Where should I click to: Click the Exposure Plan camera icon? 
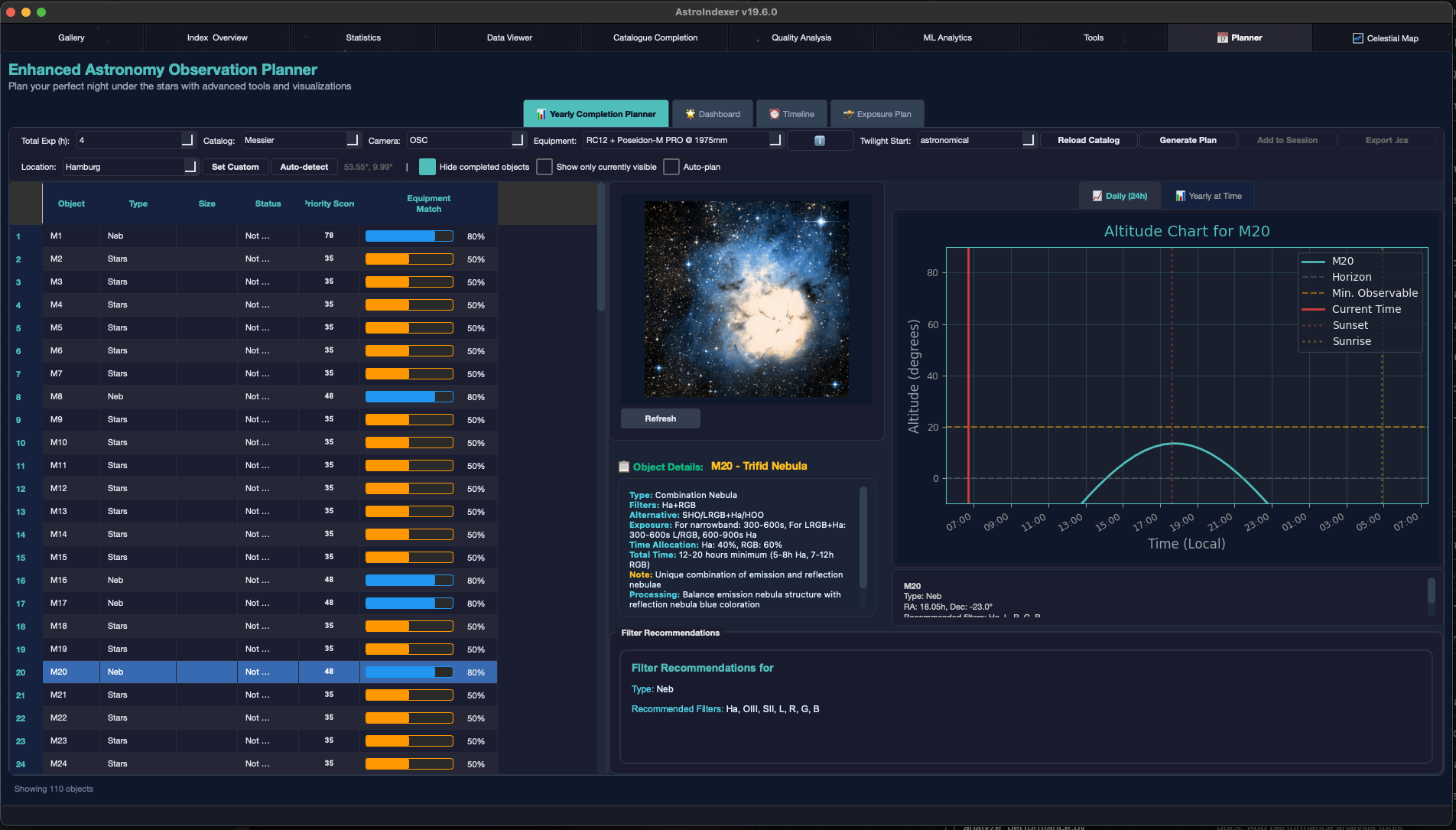click(848, 115)
